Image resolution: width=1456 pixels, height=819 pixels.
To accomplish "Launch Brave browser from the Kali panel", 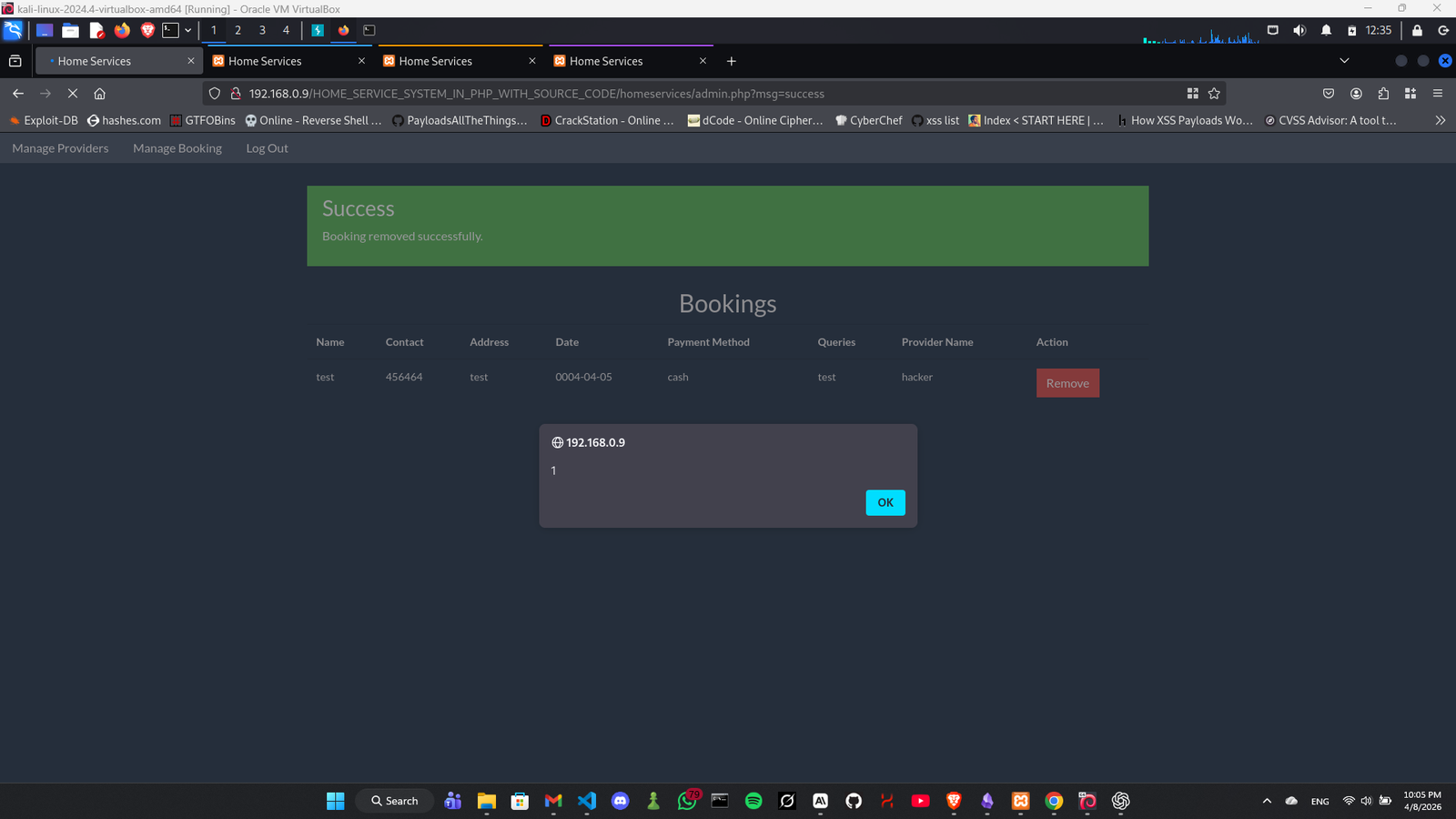I will click(147, 30).
